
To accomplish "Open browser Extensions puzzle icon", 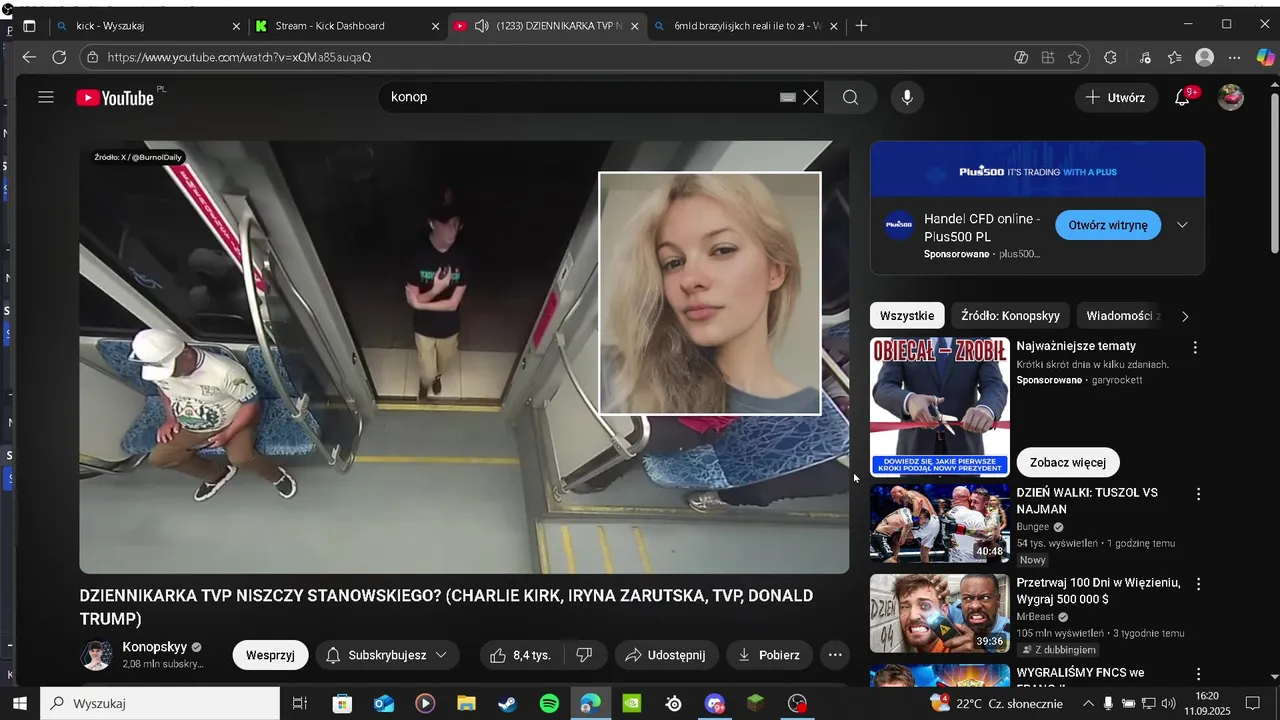I will coord(1110,57).
